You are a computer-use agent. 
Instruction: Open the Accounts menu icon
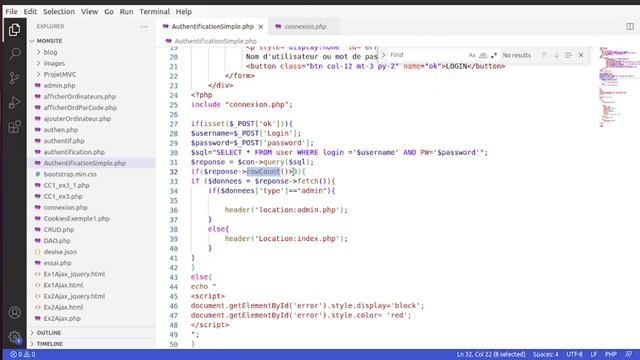[14, 313]
